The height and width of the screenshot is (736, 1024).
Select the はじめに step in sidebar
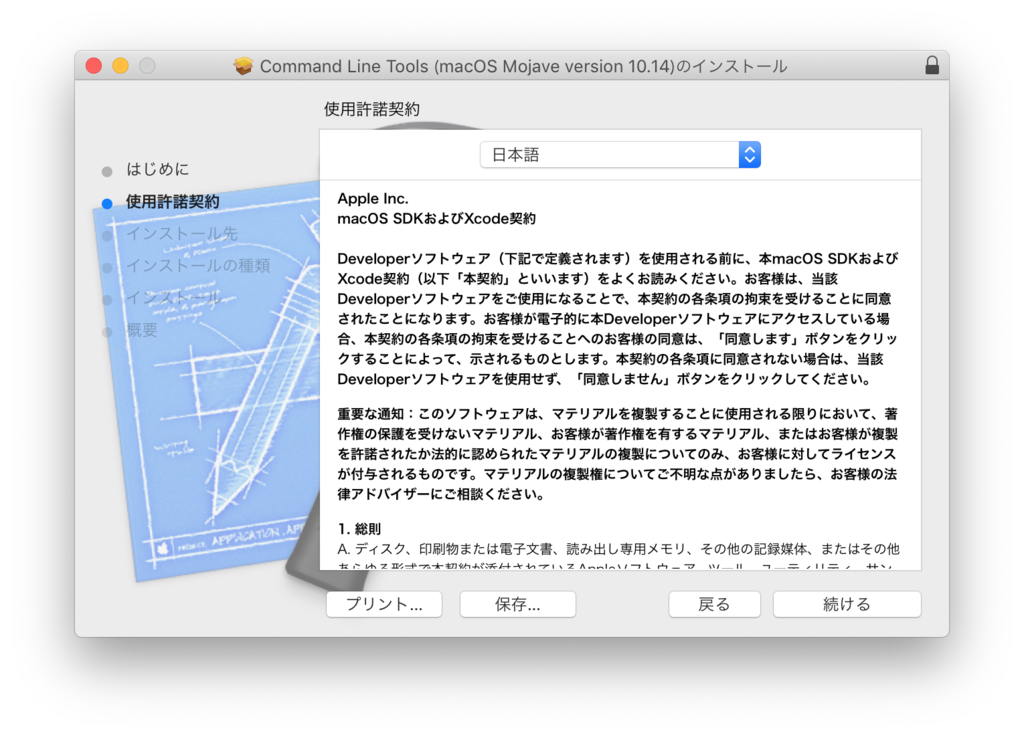[x=157, y=169]
